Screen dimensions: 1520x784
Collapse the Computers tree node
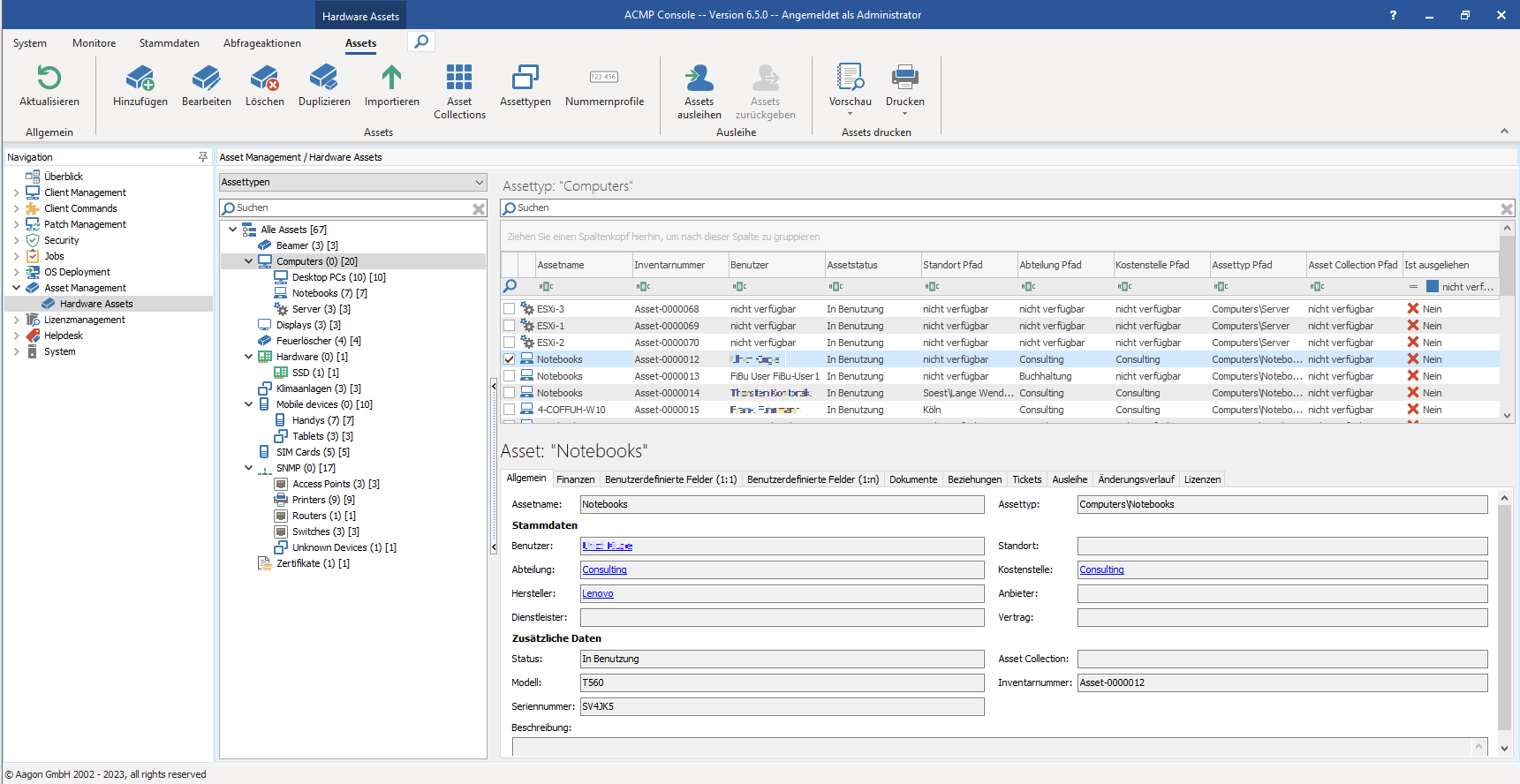point(249,261)
